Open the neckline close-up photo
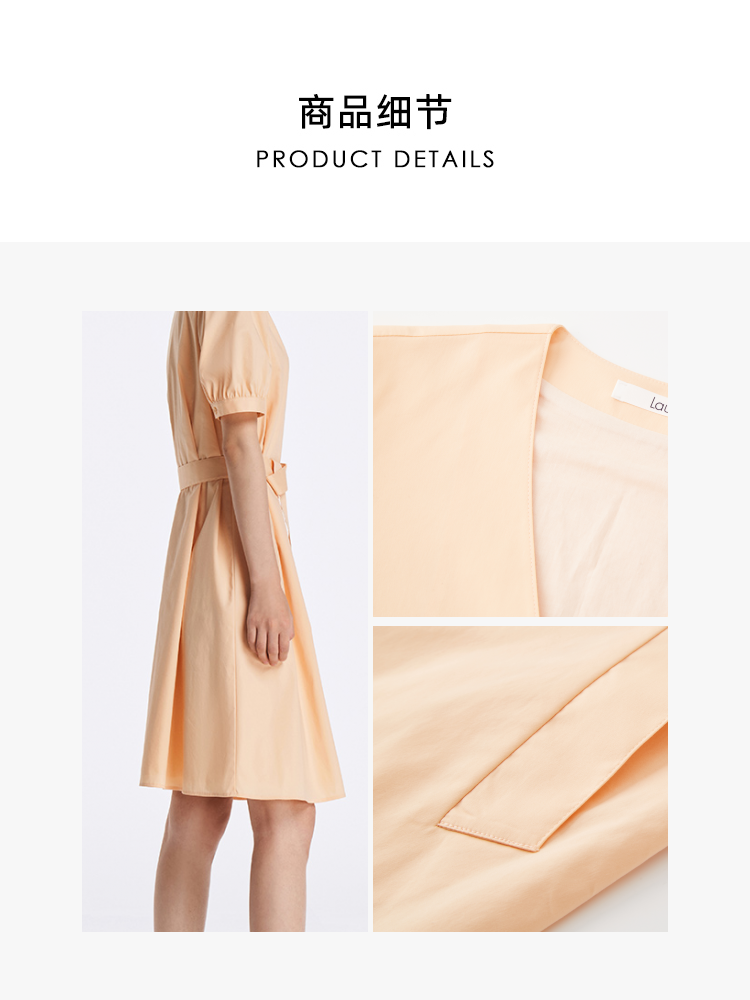Image resolution: width=750 pixels, height=1000 pixels. pyautogui.click(x=520, y=464)
